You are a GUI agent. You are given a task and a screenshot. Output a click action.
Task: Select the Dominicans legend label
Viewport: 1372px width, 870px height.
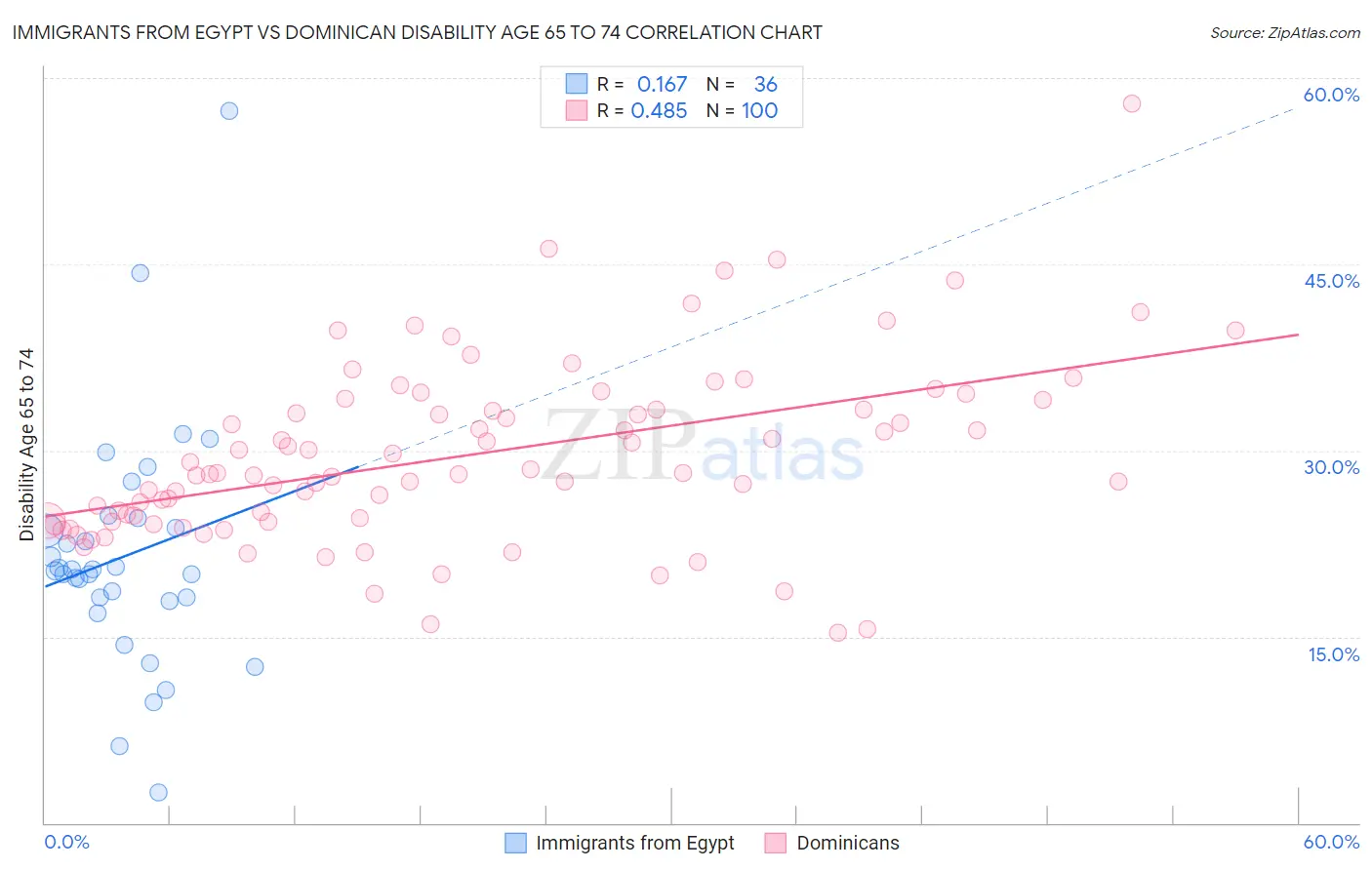(x=848, y=843)
